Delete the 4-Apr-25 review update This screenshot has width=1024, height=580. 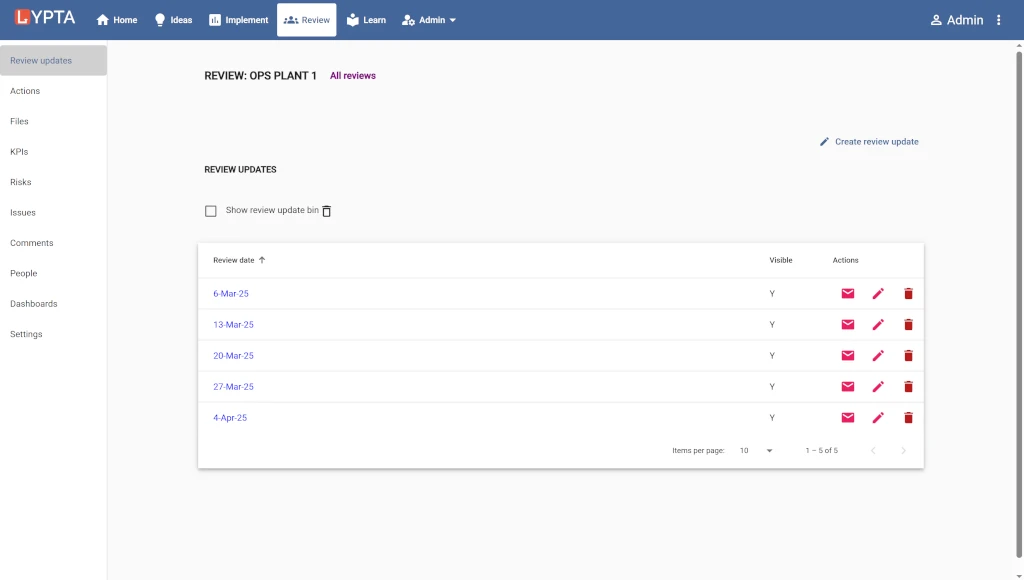click(908, 418)
